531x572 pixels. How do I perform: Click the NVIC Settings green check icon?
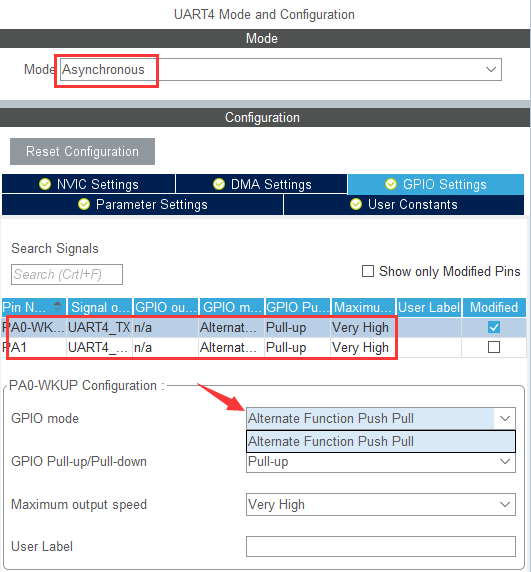45,184
